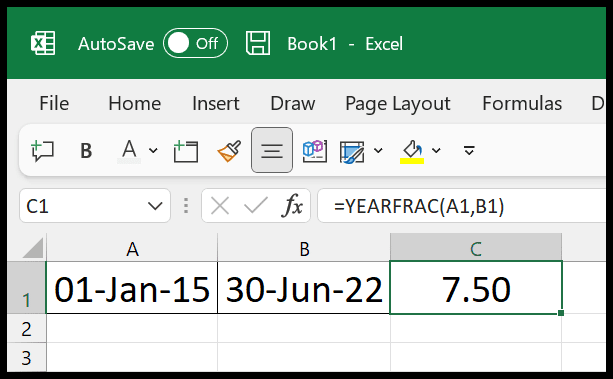Click the cell styles paintbrush icon
The height and width of the screenshot is (379, 613).
[x=352, y=152]
